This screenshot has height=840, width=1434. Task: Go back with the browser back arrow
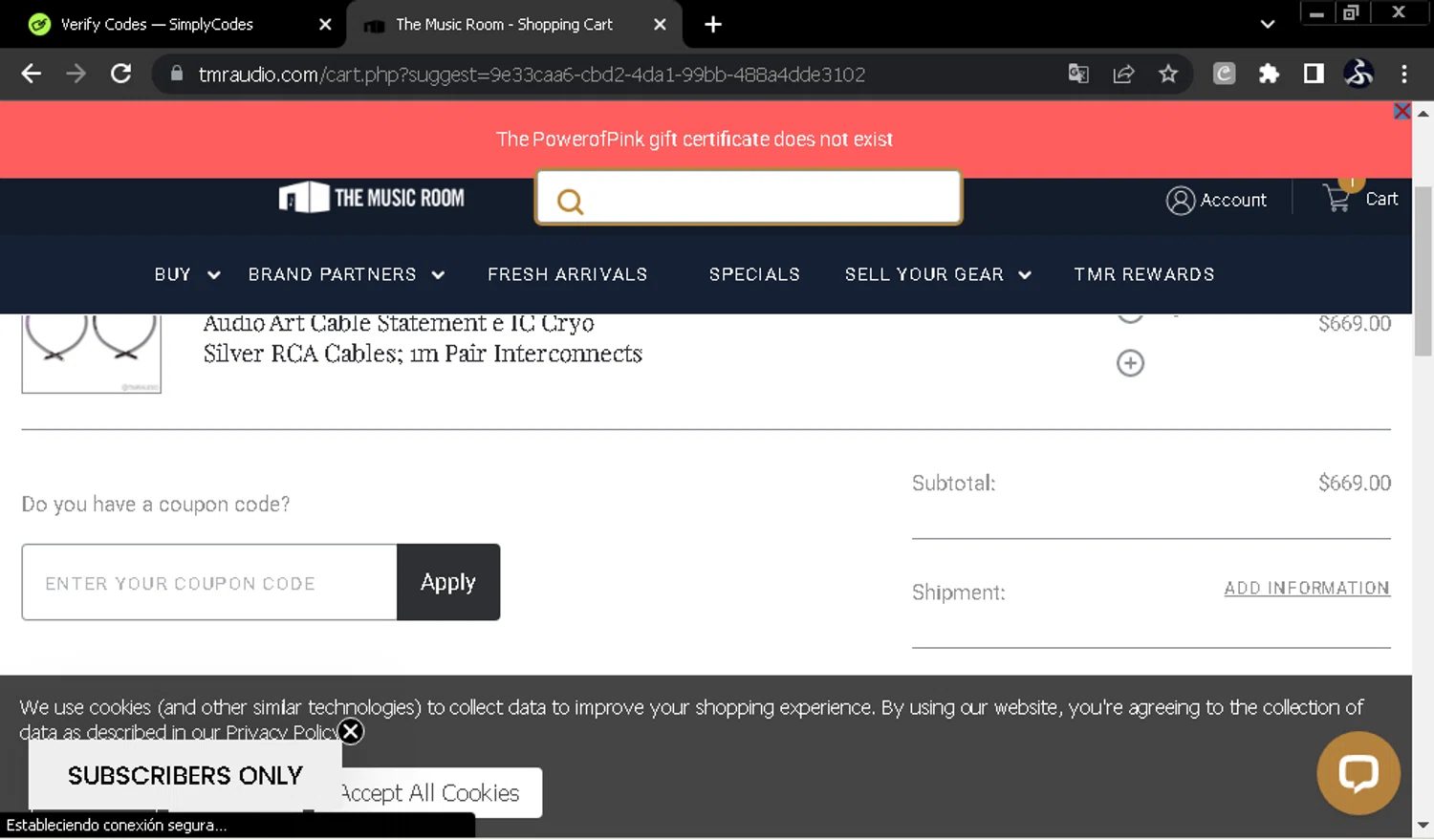tap(31, 74)
